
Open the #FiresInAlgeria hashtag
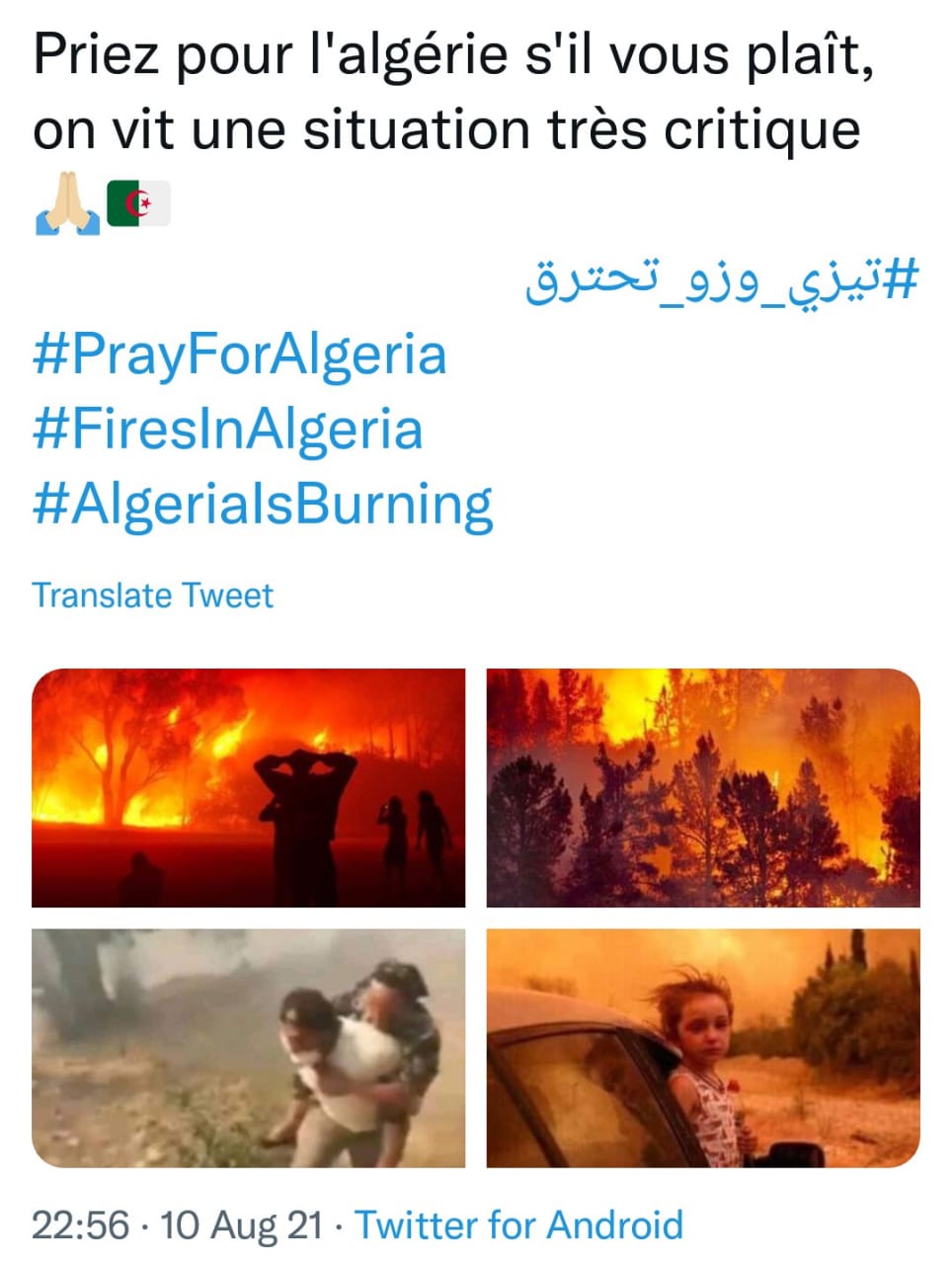click(x=228, y=430)
